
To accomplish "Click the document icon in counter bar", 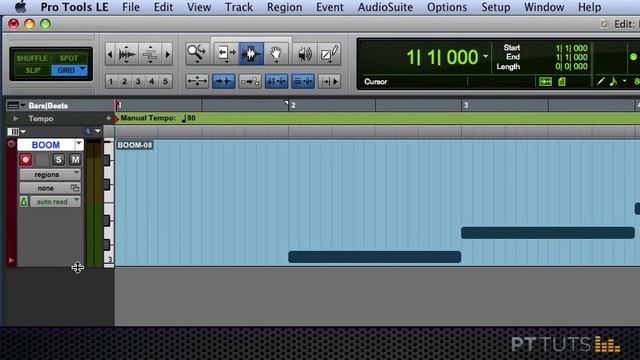I will (x=562, y=82).
